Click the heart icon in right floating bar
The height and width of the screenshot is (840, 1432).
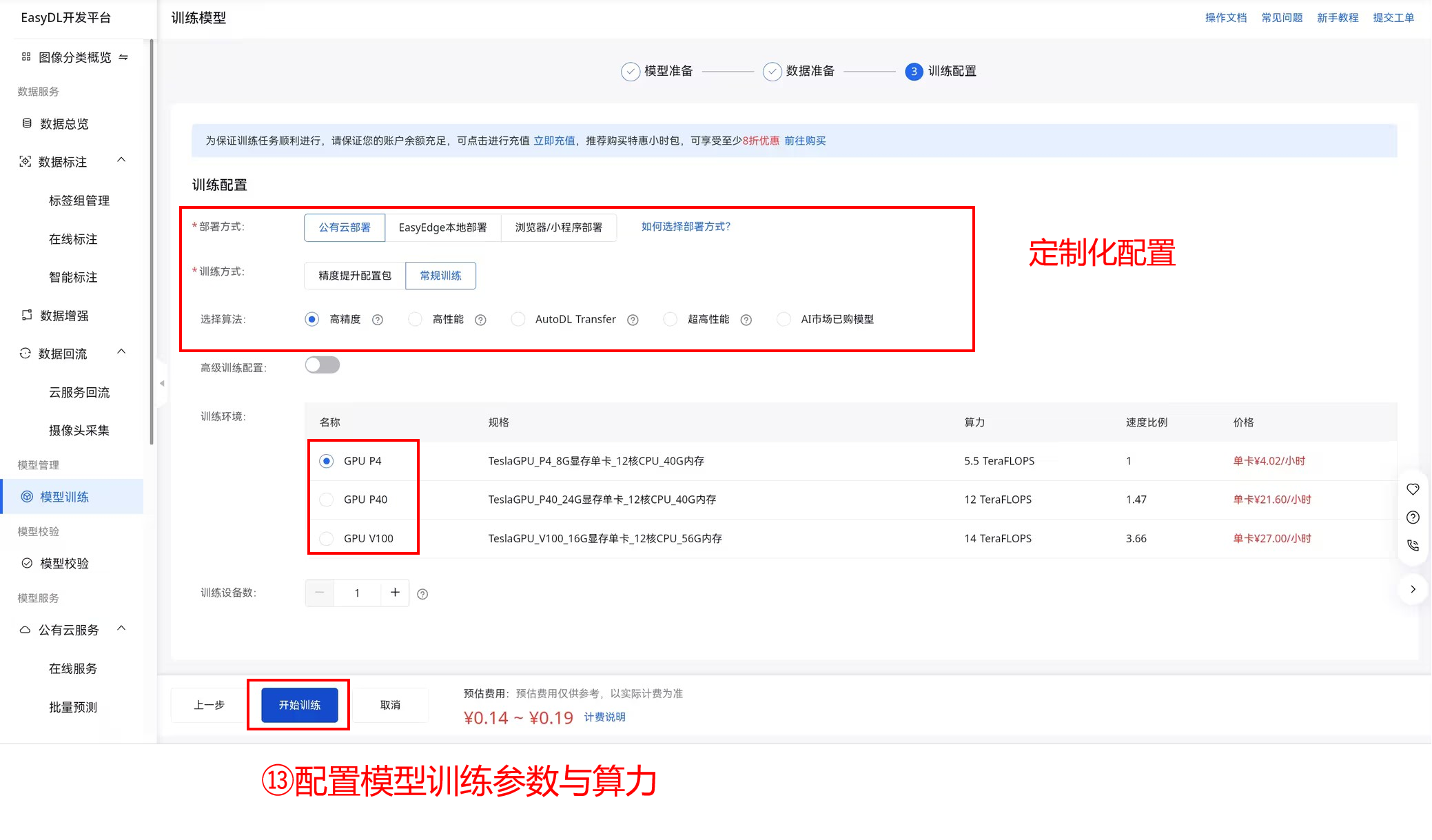tap(1413, 489)
